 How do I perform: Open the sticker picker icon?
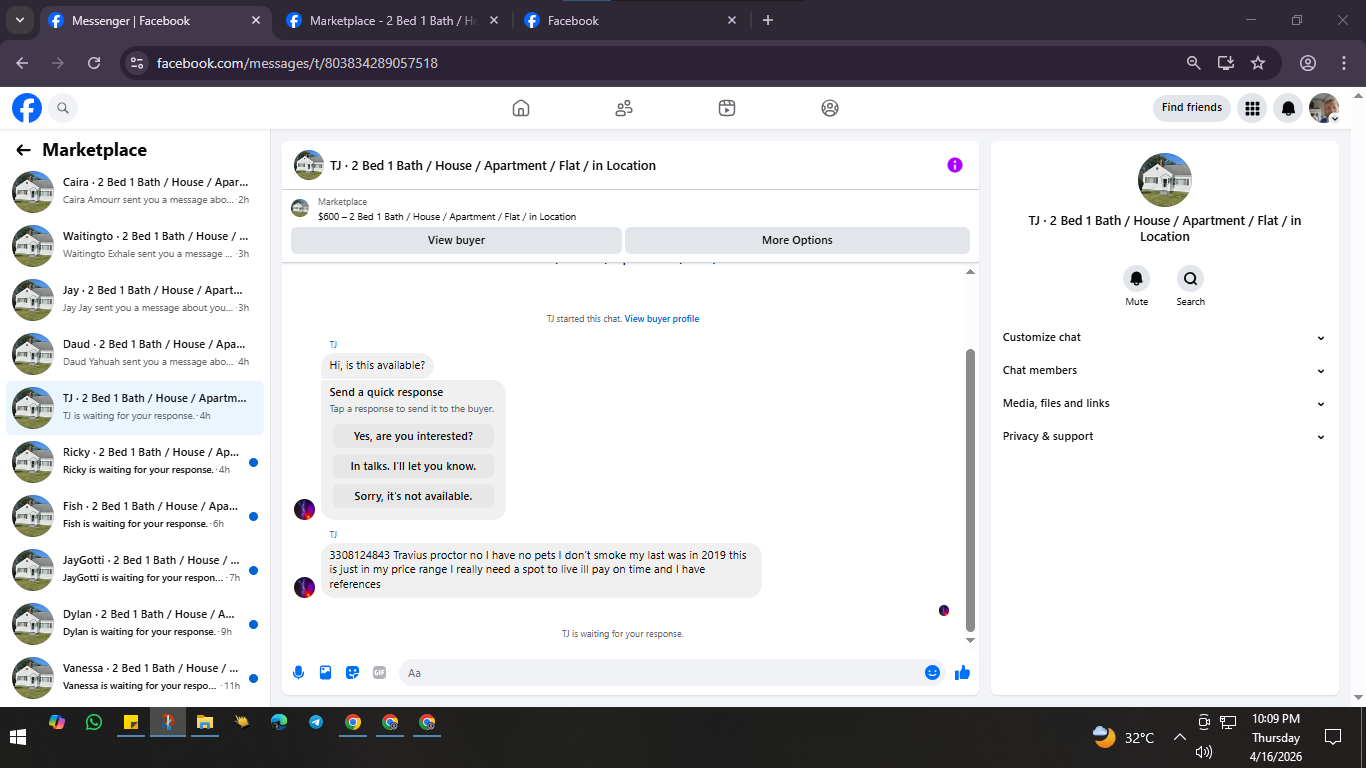(352, 673)
